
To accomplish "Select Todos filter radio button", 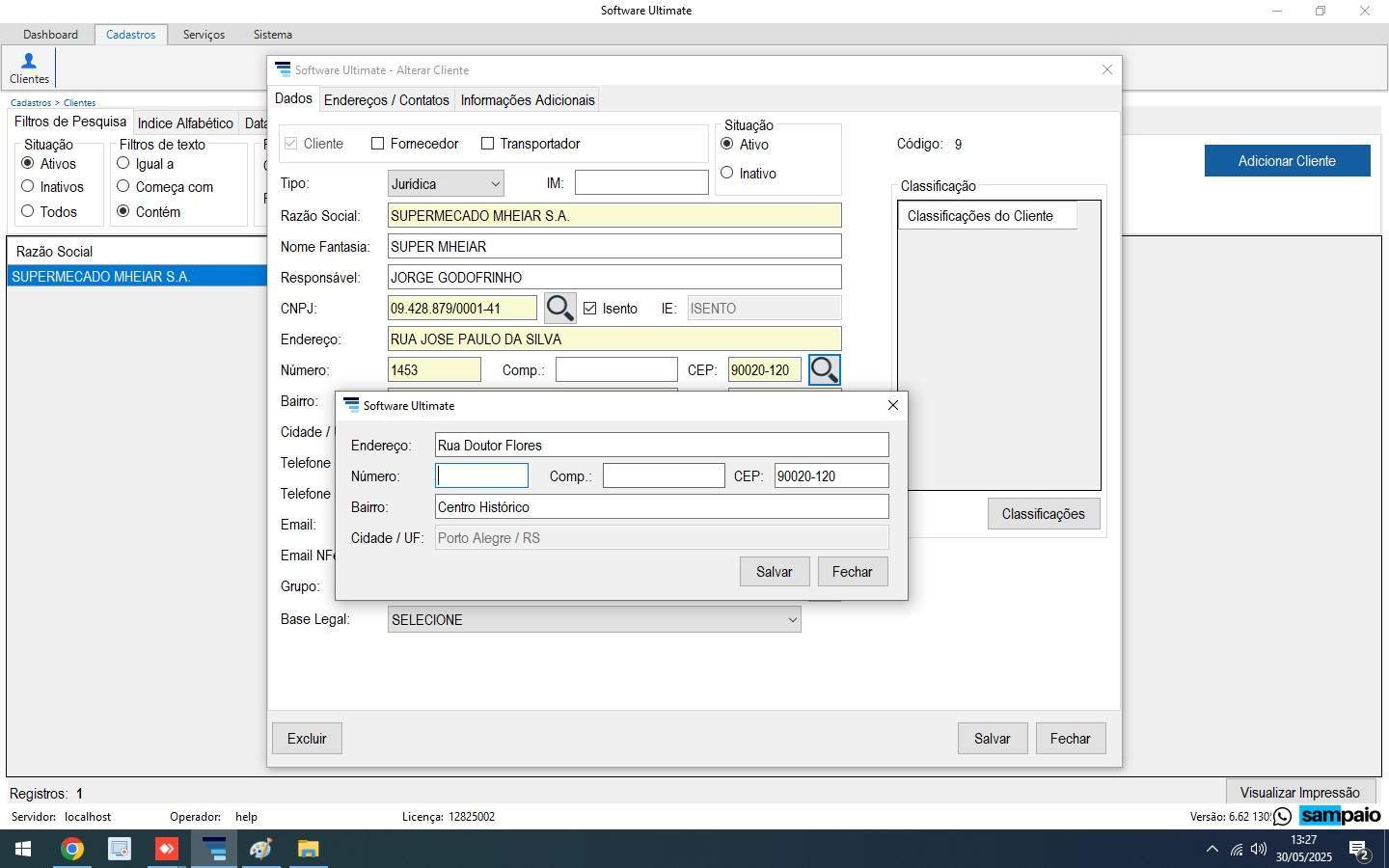I will [x=27, y=211].
